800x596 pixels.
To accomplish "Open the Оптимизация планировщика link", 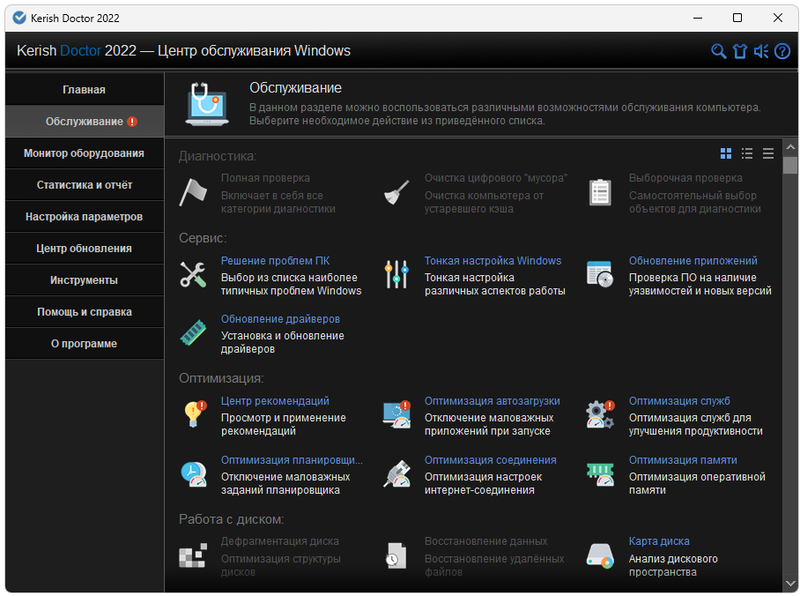I will (291, 460).
